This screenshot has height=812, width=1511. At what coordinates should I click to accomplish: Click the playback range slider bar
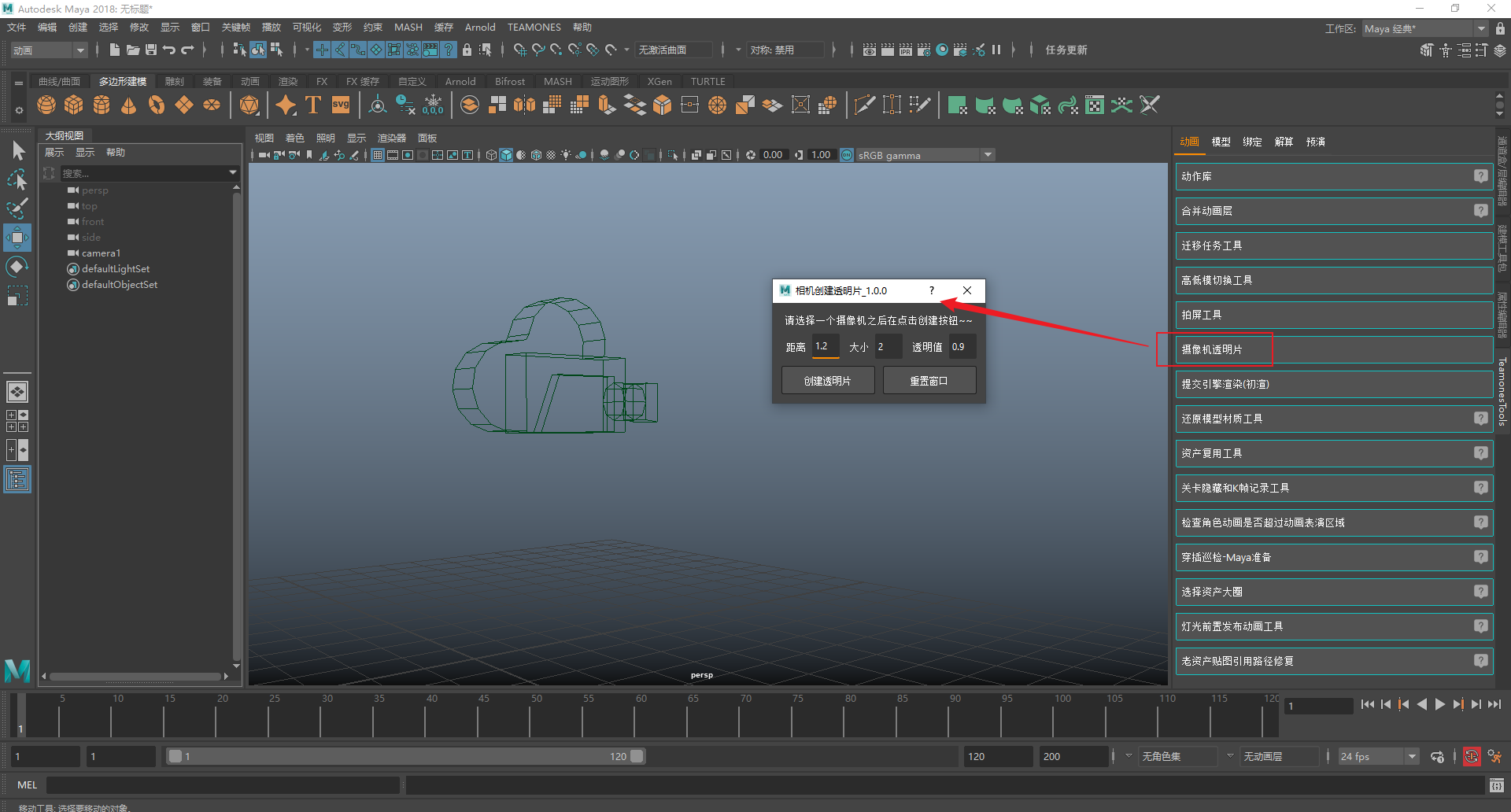tap(405, 756)
